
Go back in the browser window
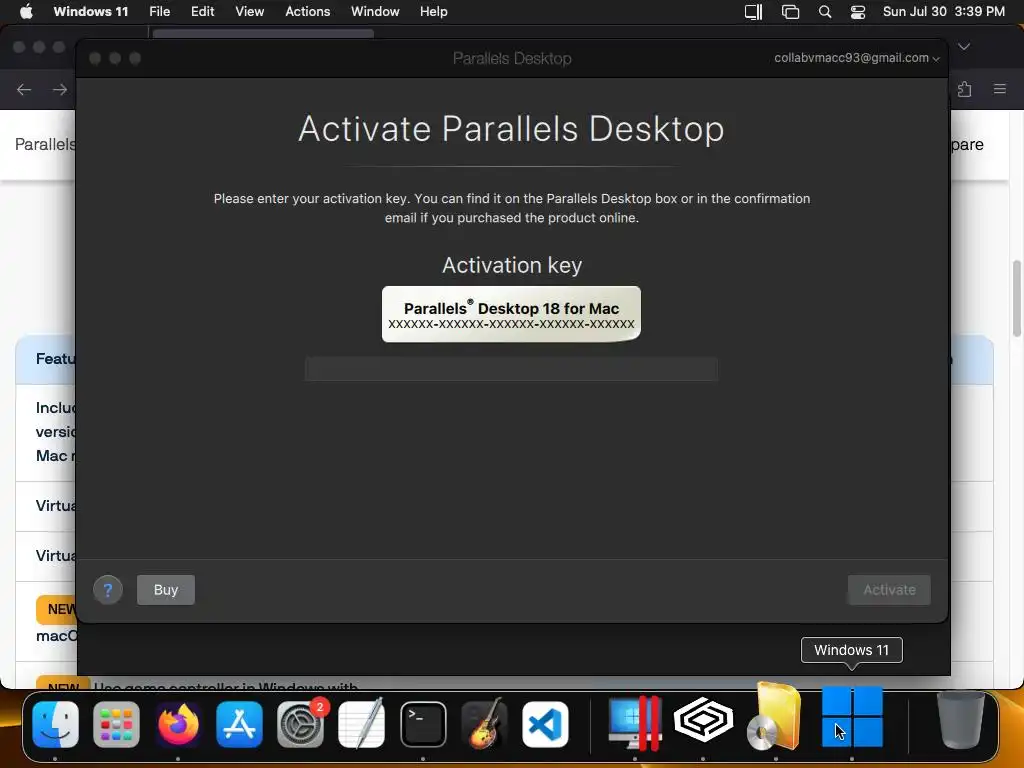point(24,89)
